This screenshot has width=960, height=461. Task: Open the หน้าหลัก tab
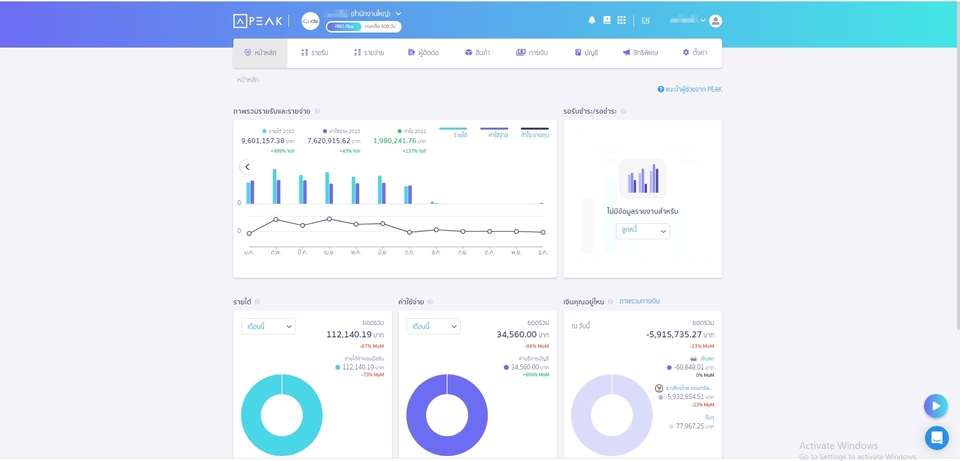[x=260, y=53]
